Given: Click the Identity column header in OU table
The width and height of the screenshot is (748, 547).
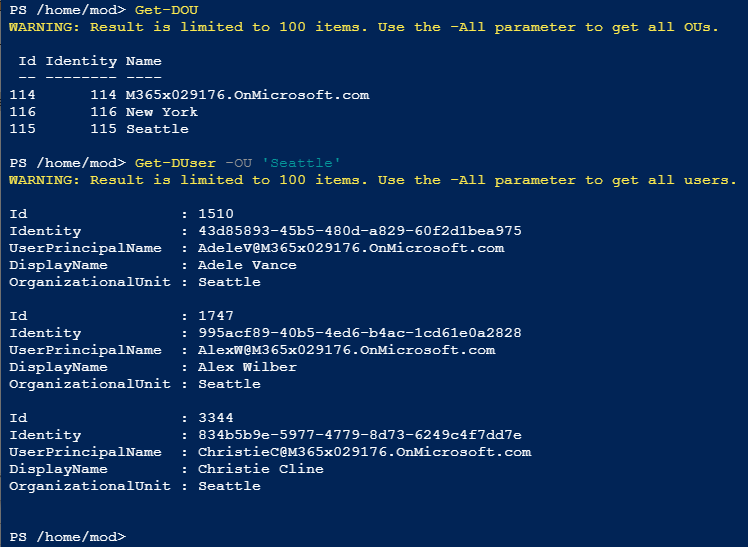Looking at the screenshot, I should coord(81,61).
